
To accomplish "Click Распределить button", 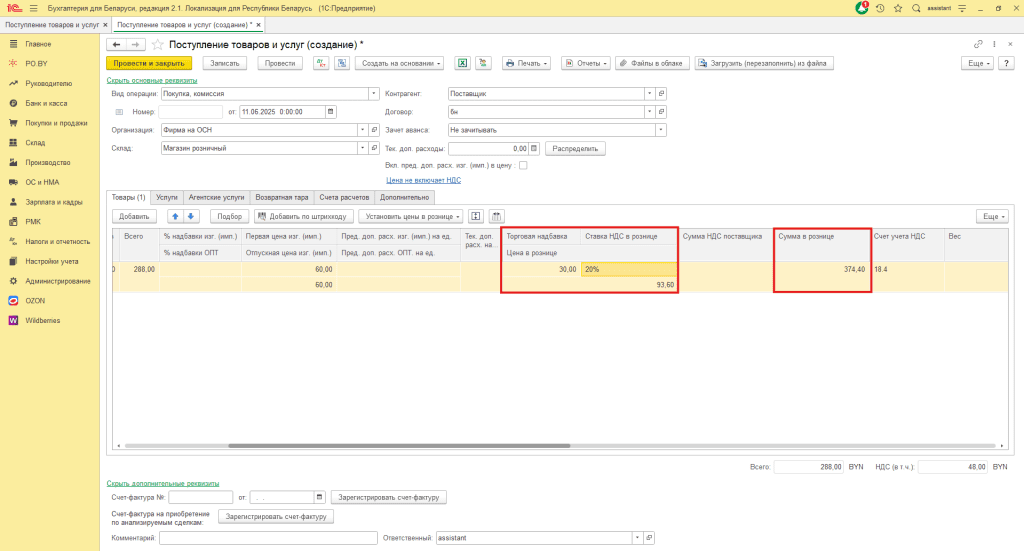I will (575, 149).
